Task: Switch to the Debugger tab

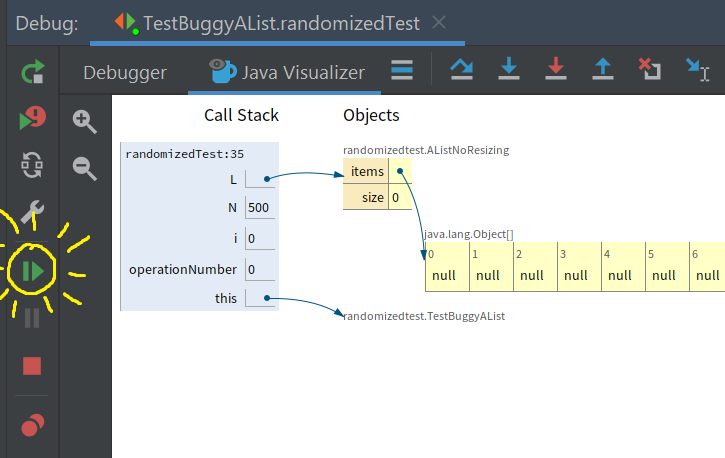Action: (124, 72)
